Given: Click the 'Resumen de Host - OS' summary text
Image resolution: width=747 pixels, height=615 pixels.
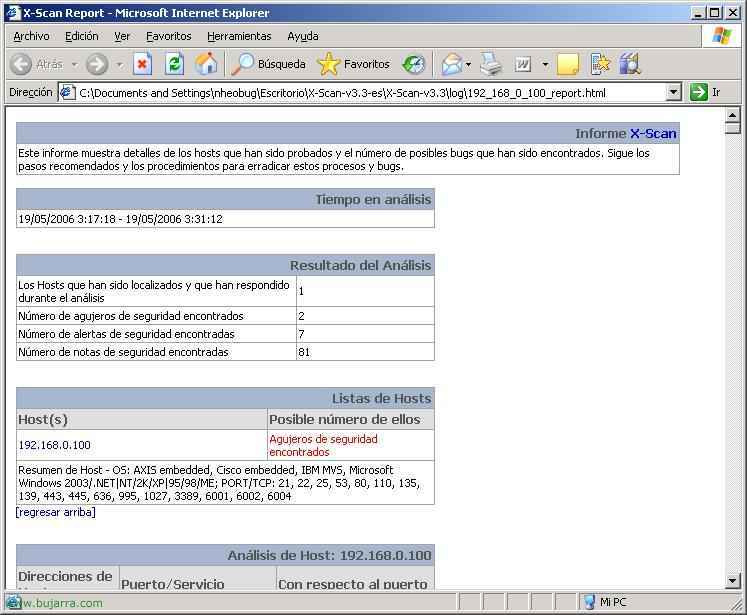Looking at the screenshot, I should click(x=225, y=483).
